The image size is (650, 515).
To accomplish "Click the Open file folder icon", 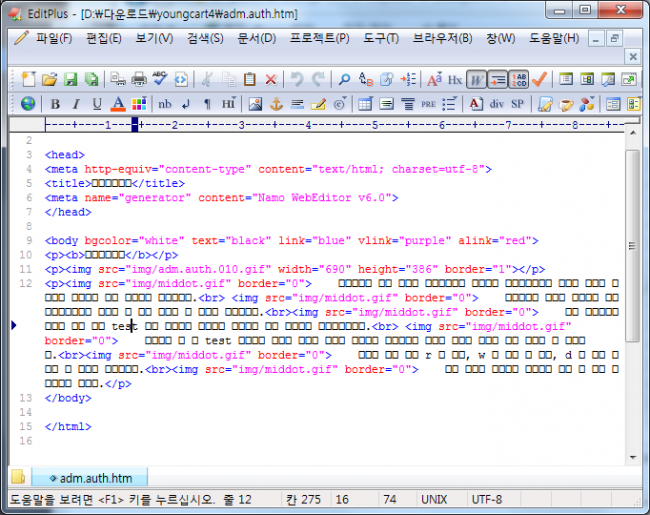I will pyautogui.click(x=50, y=79).
